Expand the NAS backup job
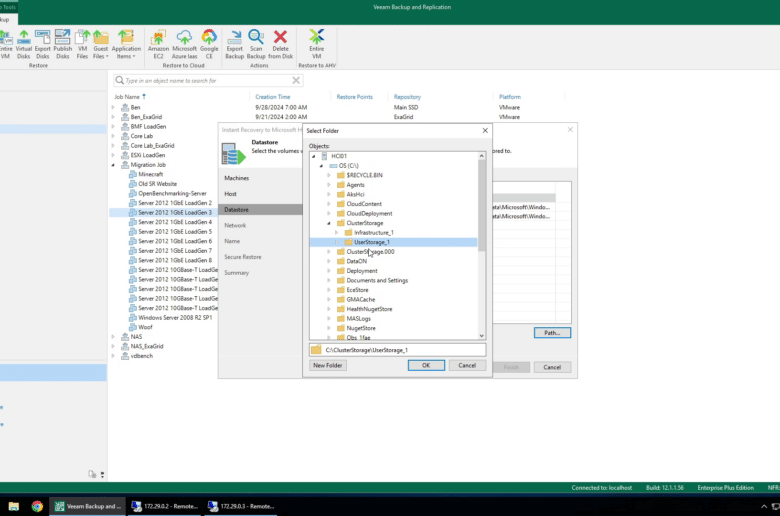The width and height of the screenshot is (780, 516). point(113,336)
